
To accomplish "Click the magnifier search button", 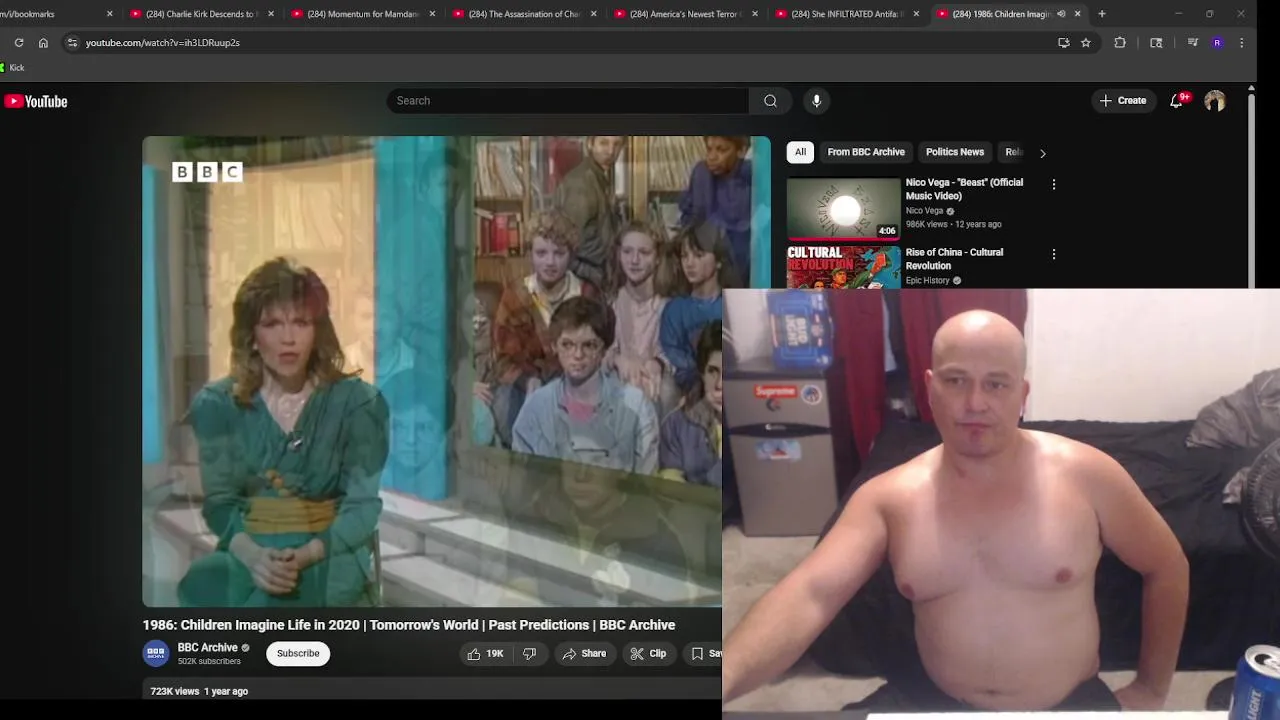I will coord(770,101).
